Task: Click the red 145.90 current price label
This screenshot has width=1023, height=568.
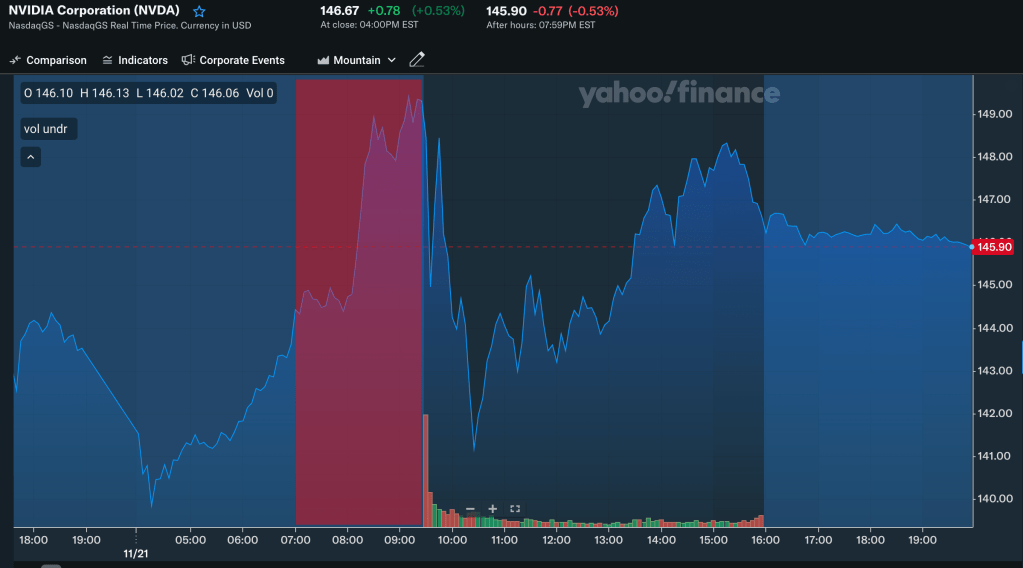Action: point(995,247)
